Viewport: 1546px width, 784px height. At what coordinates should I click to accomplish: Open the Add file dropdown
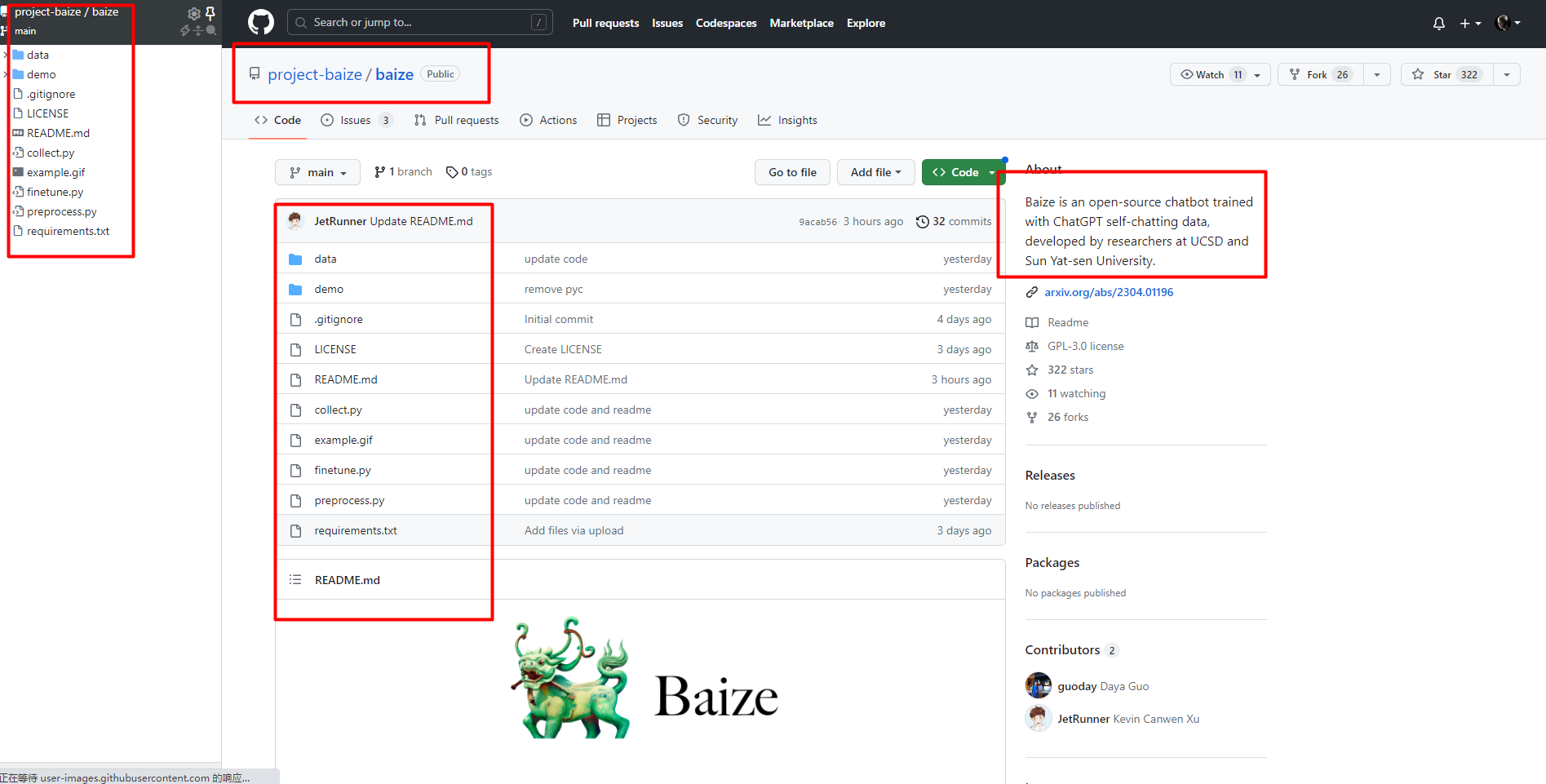tap(875, 172)
